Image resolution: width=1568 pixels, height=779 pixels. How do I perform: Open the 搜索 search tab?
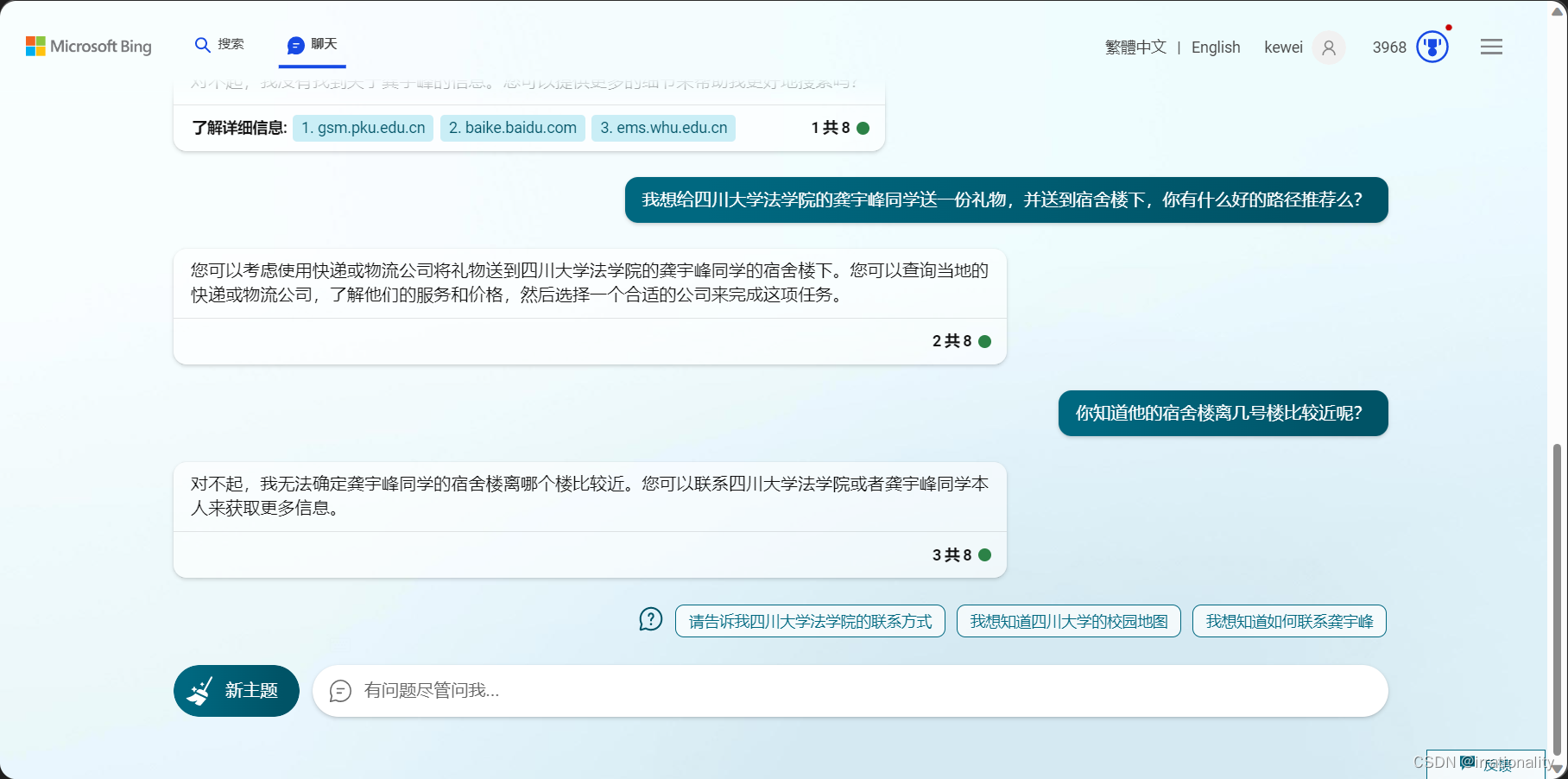(x=219, y=45)
